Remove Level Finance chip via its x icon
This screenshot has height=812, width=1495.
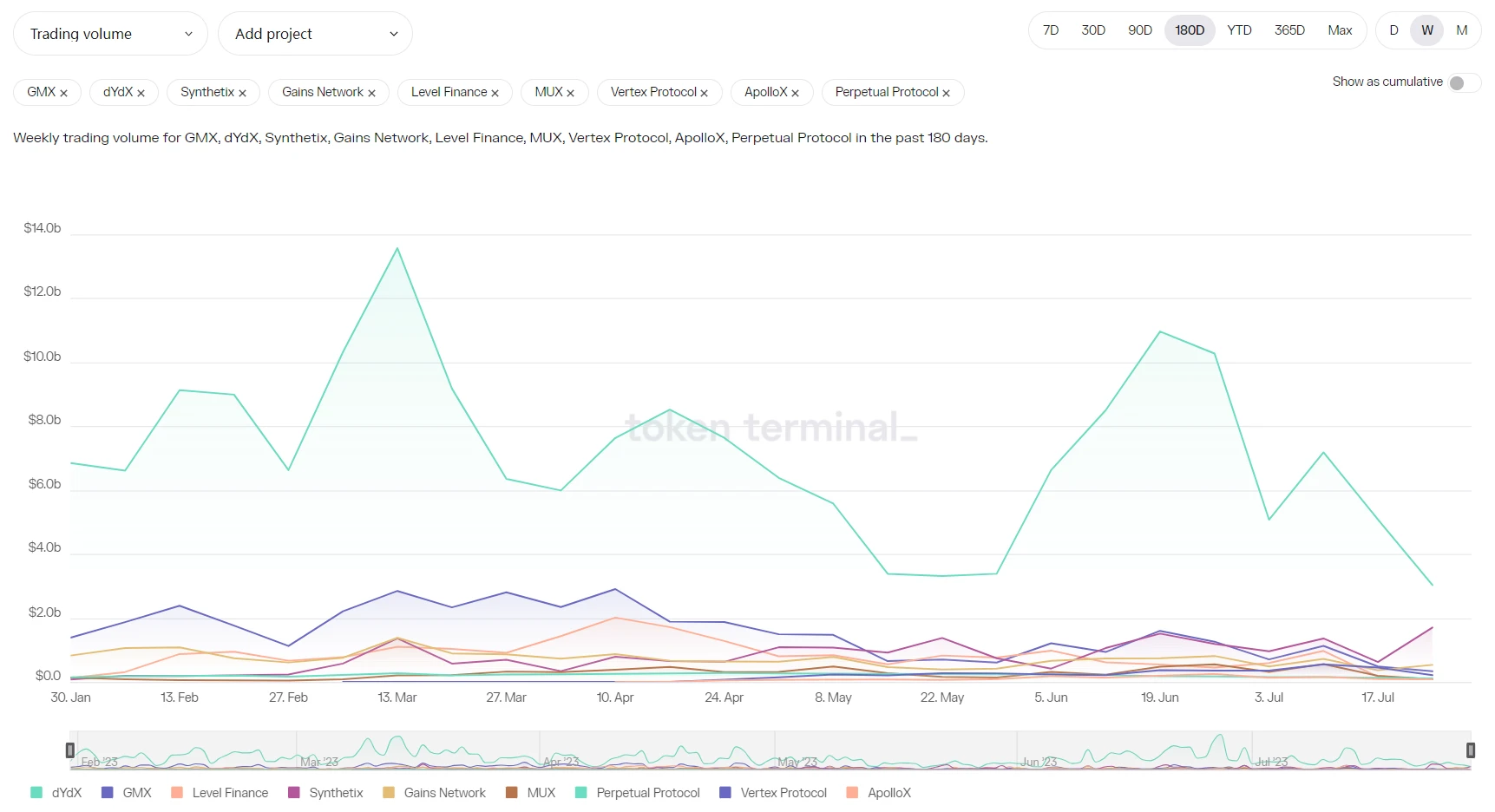coord(495,93)
